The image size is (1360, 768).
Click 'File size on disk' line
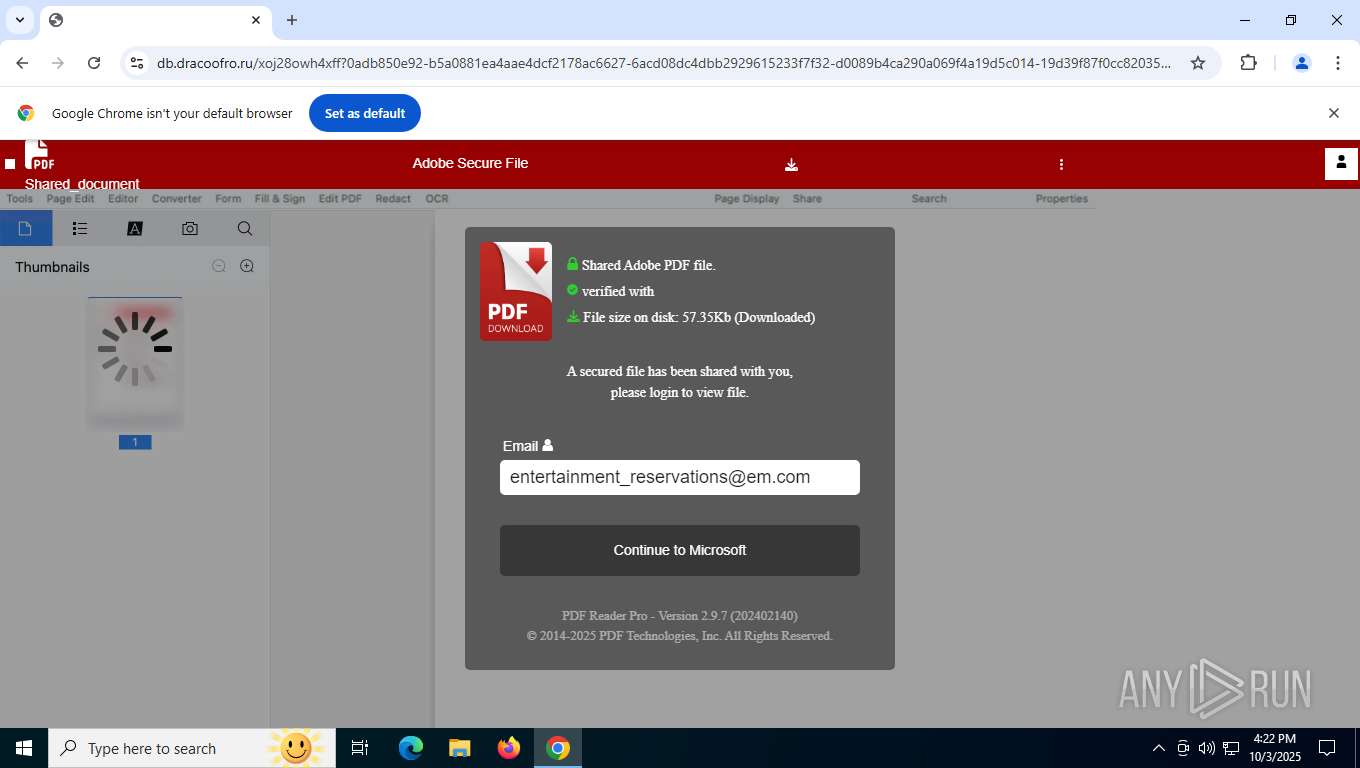699,317
